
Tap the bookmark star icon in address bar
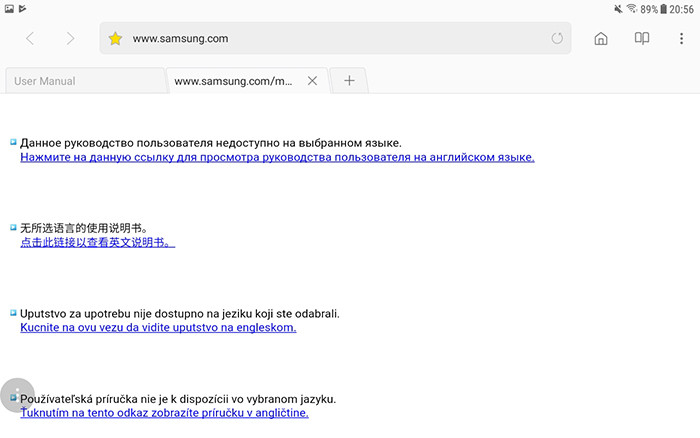click(116, 39)
